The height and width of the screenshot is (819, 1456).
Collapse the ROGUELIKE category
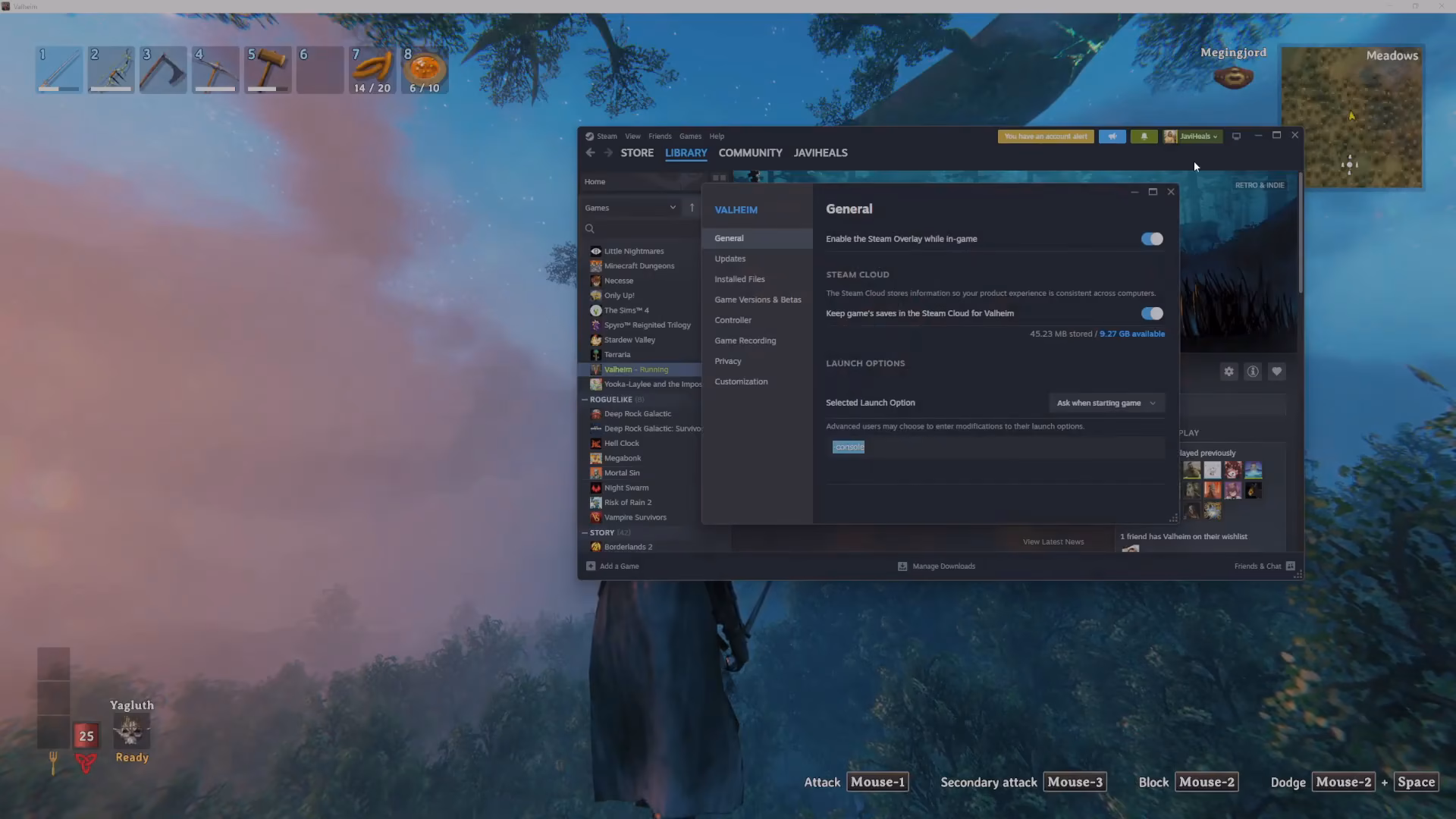click(x=585, y=399)
